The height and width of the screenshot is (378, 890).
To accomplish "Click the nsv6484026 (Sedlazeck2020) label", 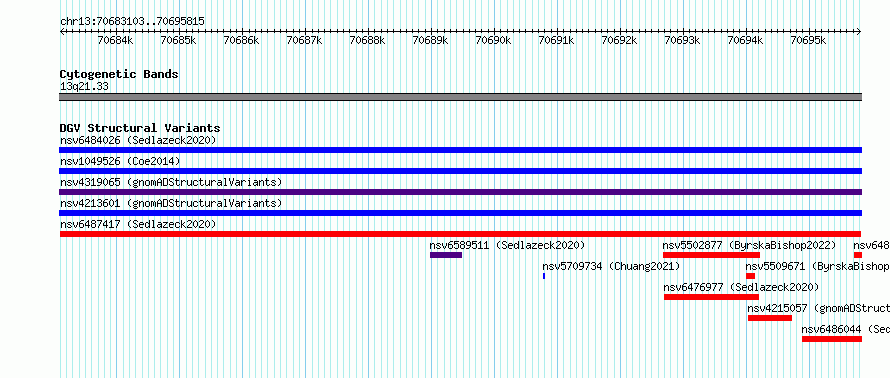I will (x=138, y=140).
